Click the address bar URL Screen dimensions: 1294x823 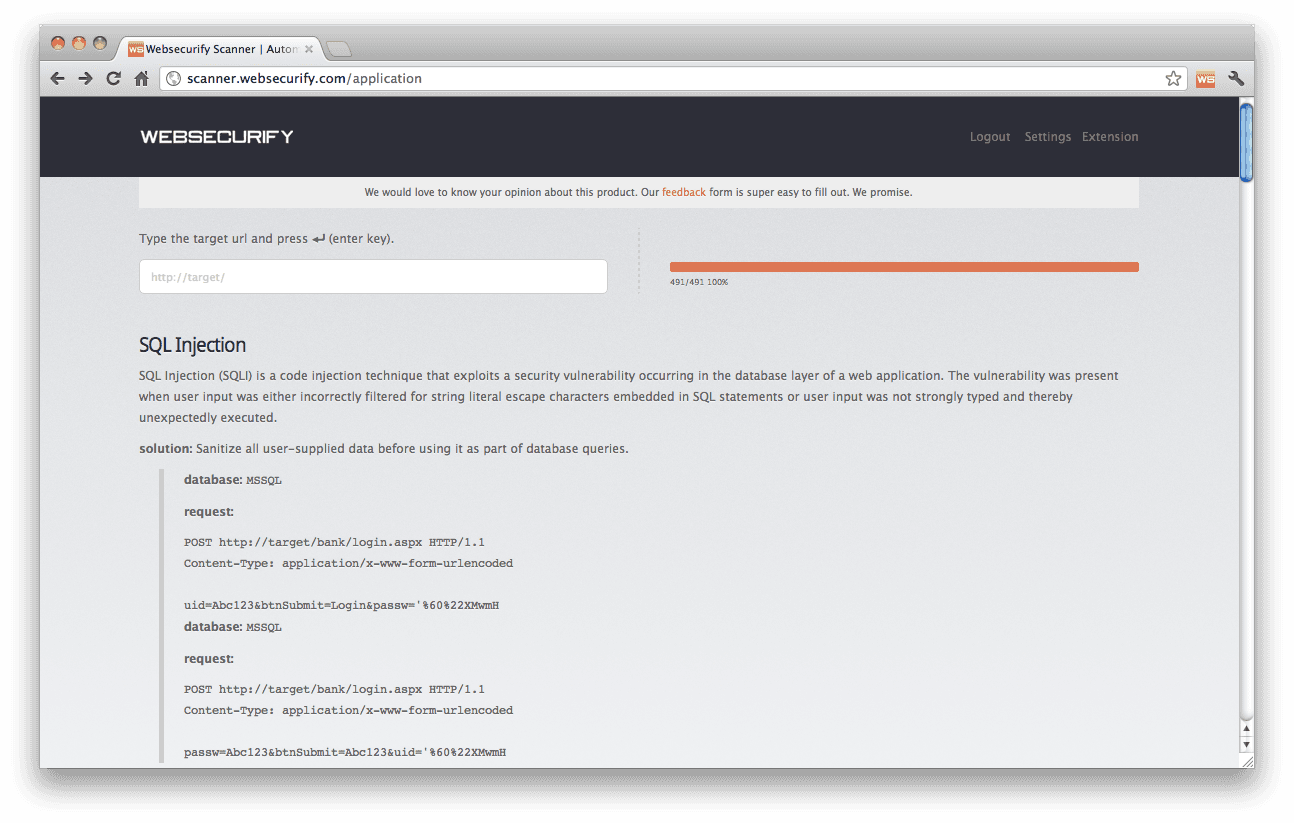pos(304,78)
